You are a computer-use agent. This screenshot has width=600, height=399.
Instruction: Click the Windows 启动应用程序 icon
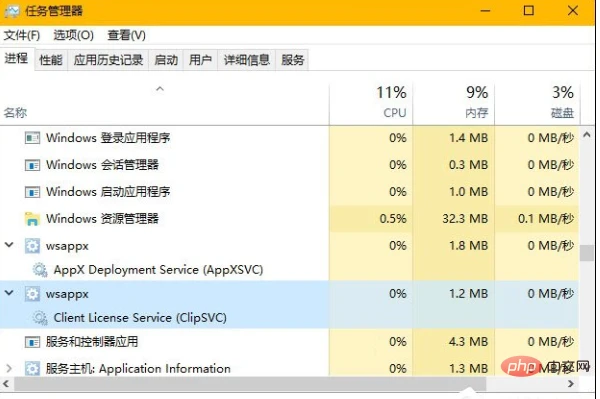coord(32,192)
